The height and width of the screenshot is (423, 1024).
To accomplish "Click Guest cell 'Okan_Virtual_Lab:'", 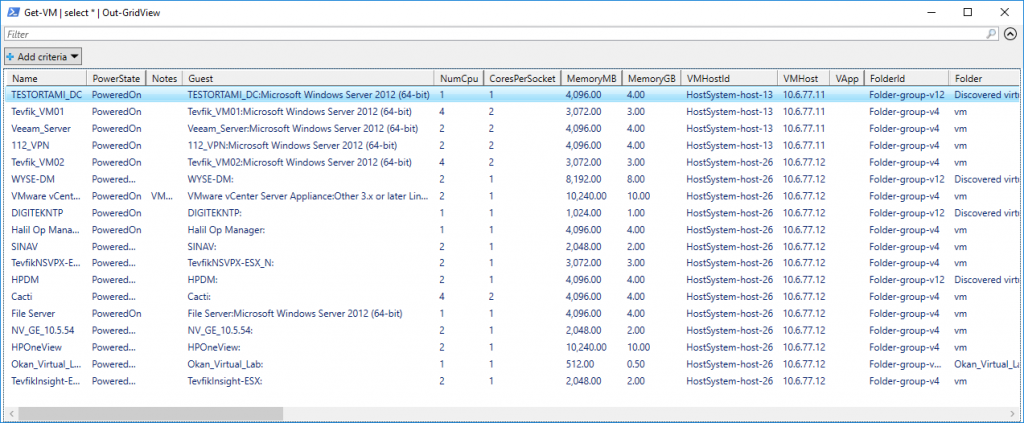I will pos(225,364).
